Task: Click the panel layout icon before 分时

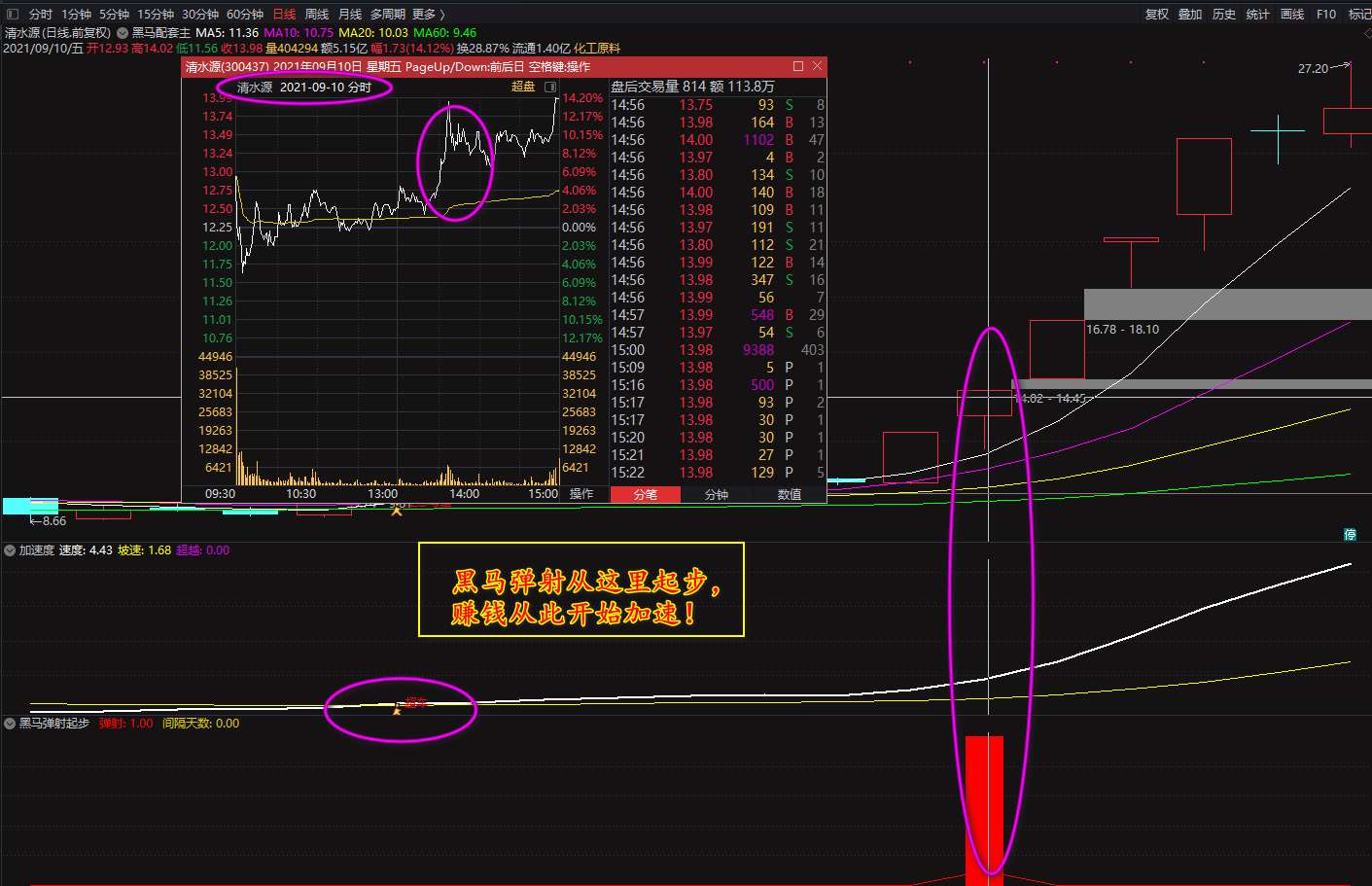Action: pyautogui.click(x=13, y=15)
